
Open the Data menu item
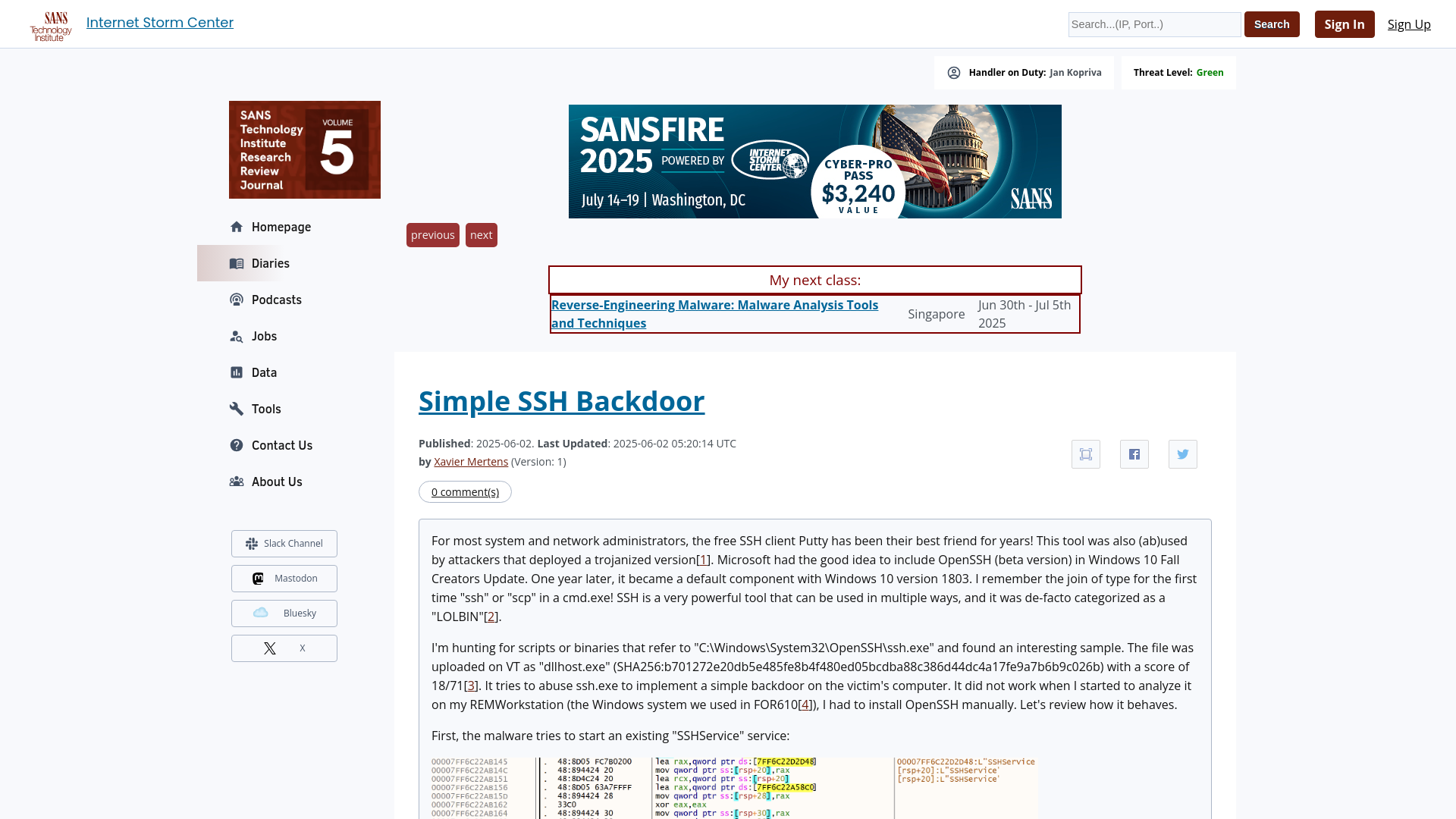tap(264, 372)
